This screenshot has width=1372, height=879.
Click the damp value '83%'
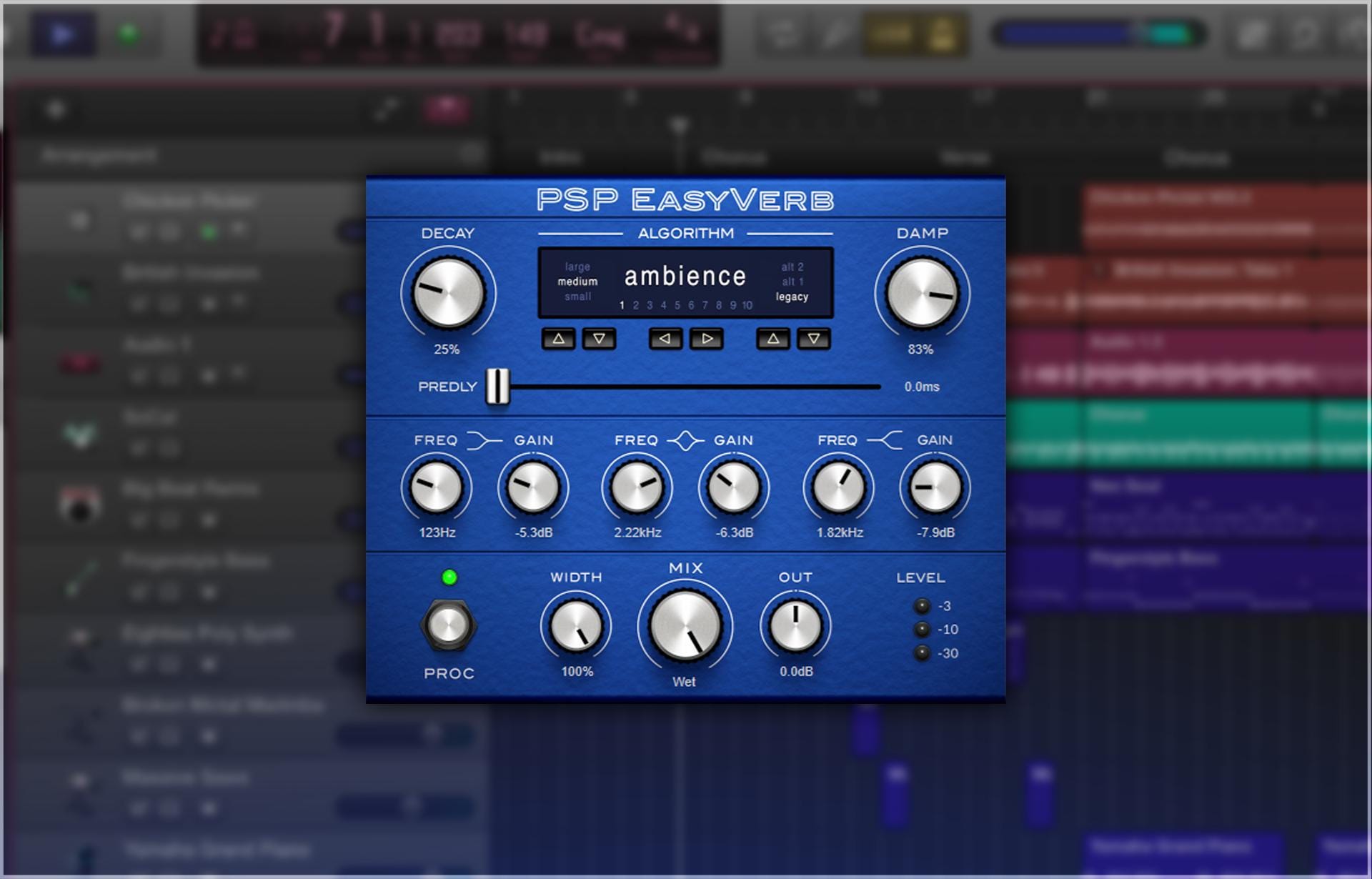920,349
